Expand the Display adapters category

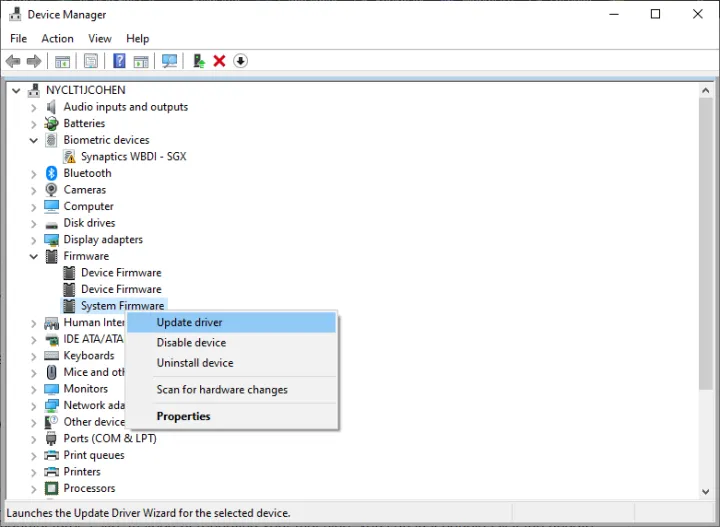[x=34, y=240]
